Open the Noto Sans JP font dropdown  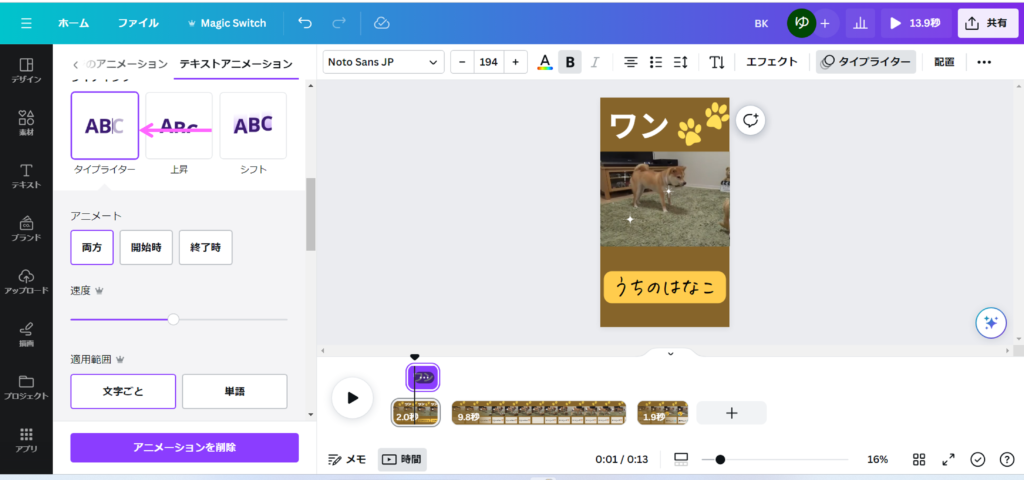[384, 62]
